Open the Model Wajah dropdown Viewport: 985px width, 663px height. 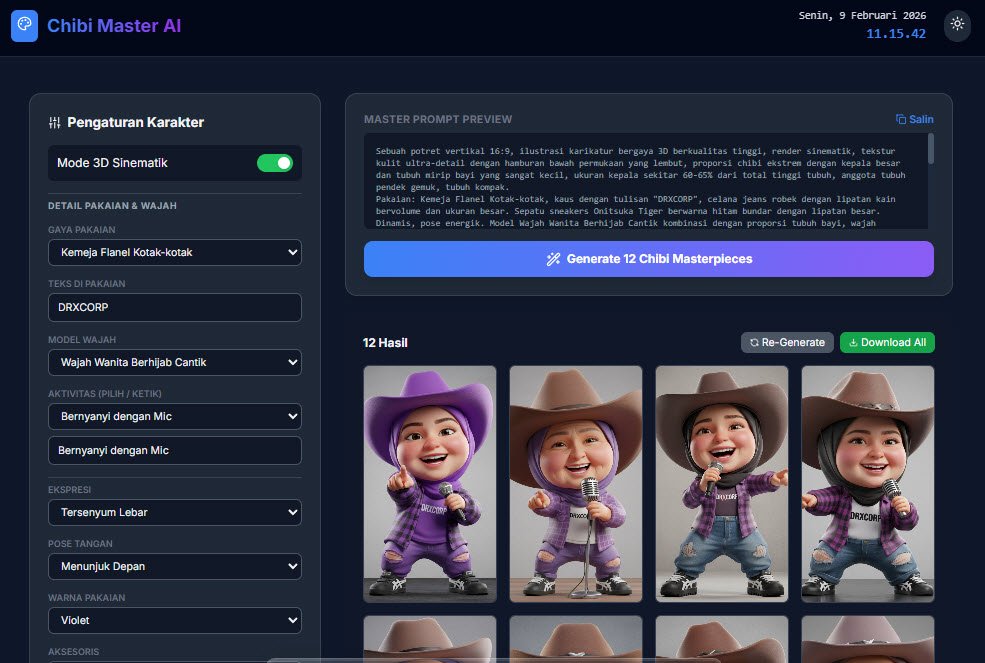[x=175, y=363]
